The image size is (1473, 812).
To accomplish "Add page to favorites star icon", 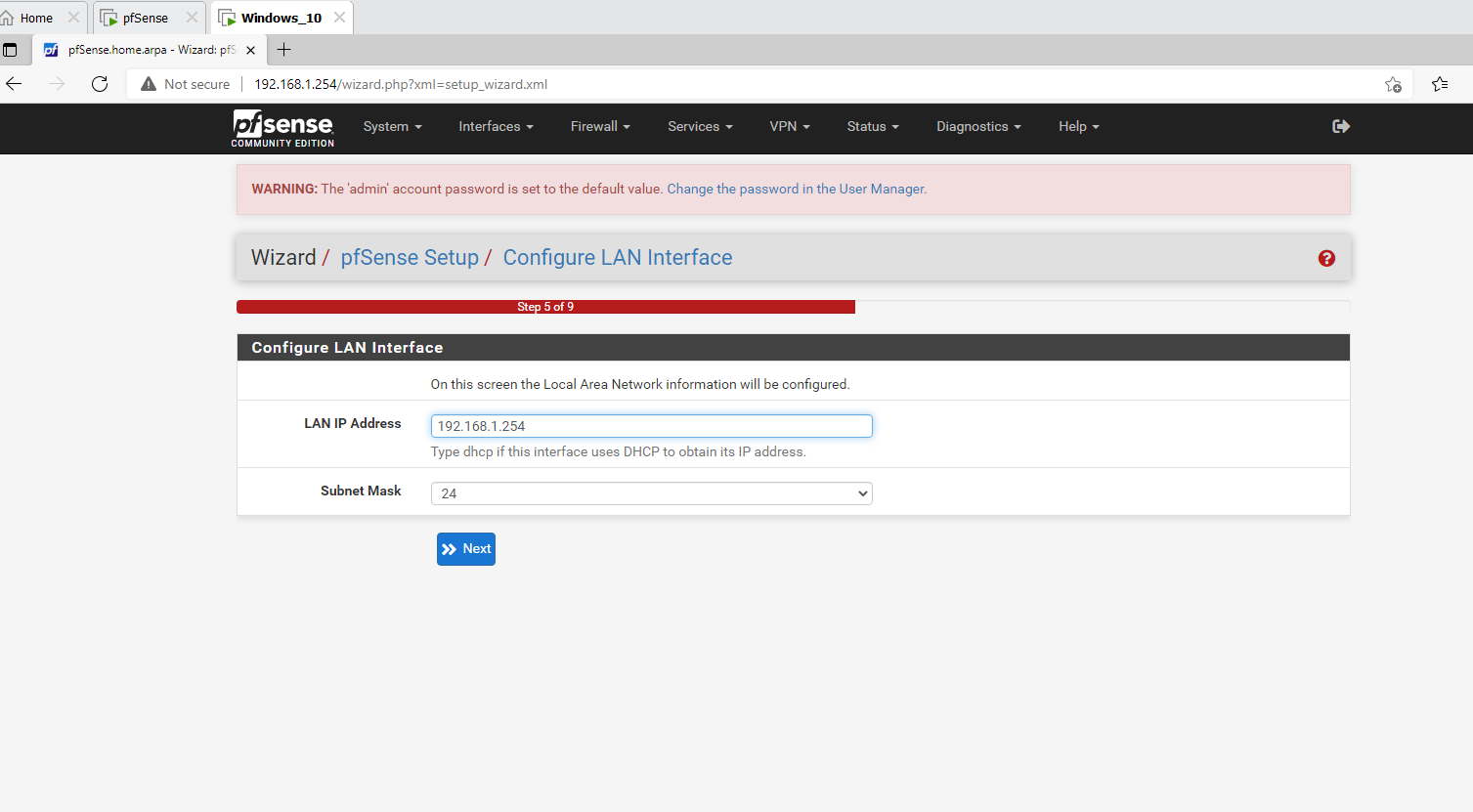I will click(x=1393, y=84).
